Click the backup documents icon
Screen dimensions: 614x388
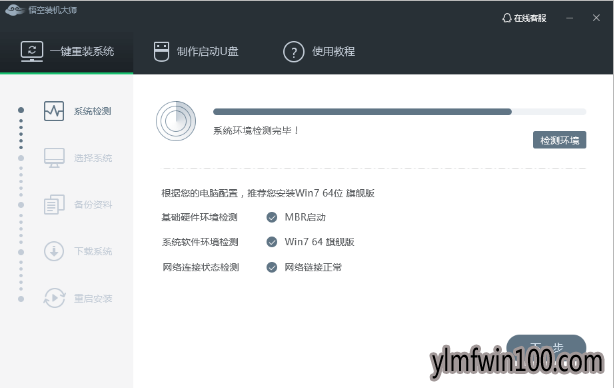[54, 205]
